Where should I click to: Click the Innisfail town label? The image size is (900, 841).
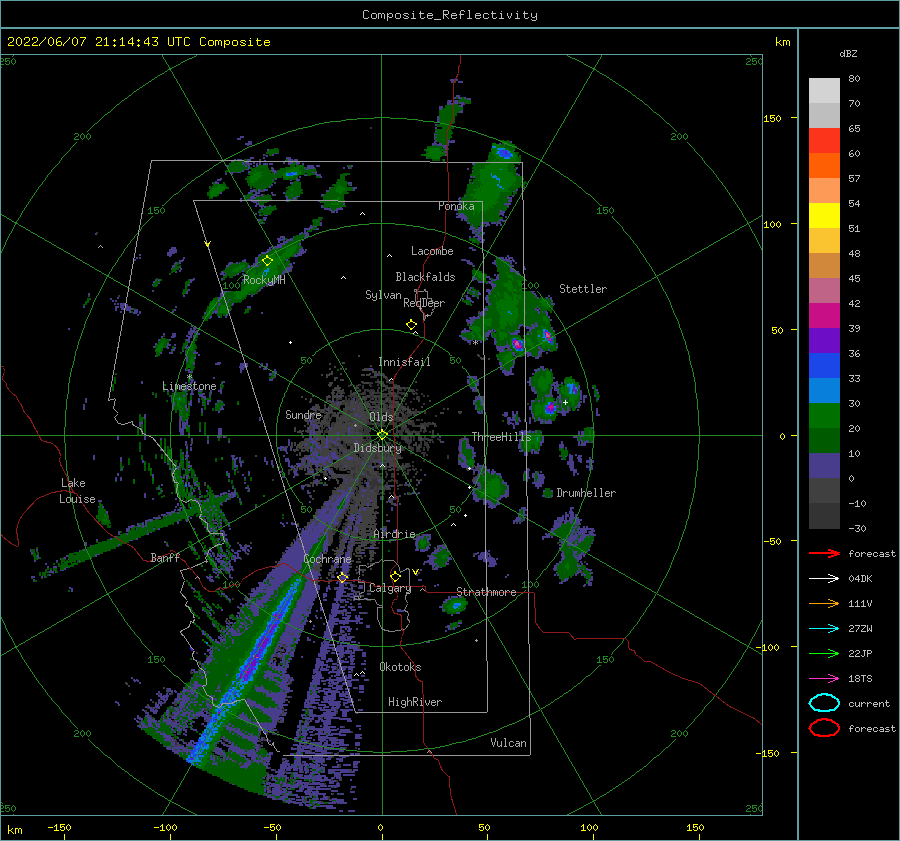(x=404, y=362)
